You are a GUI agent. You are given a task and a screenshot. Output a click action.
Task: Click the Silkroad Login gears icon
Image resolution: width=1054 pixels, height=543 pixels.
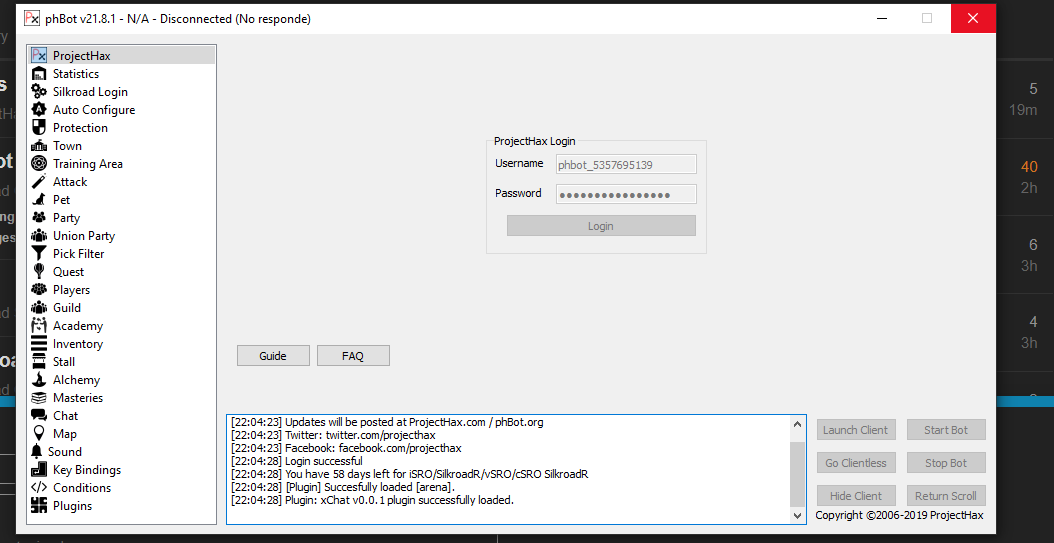pyautogui.click(x=39, y=92)
